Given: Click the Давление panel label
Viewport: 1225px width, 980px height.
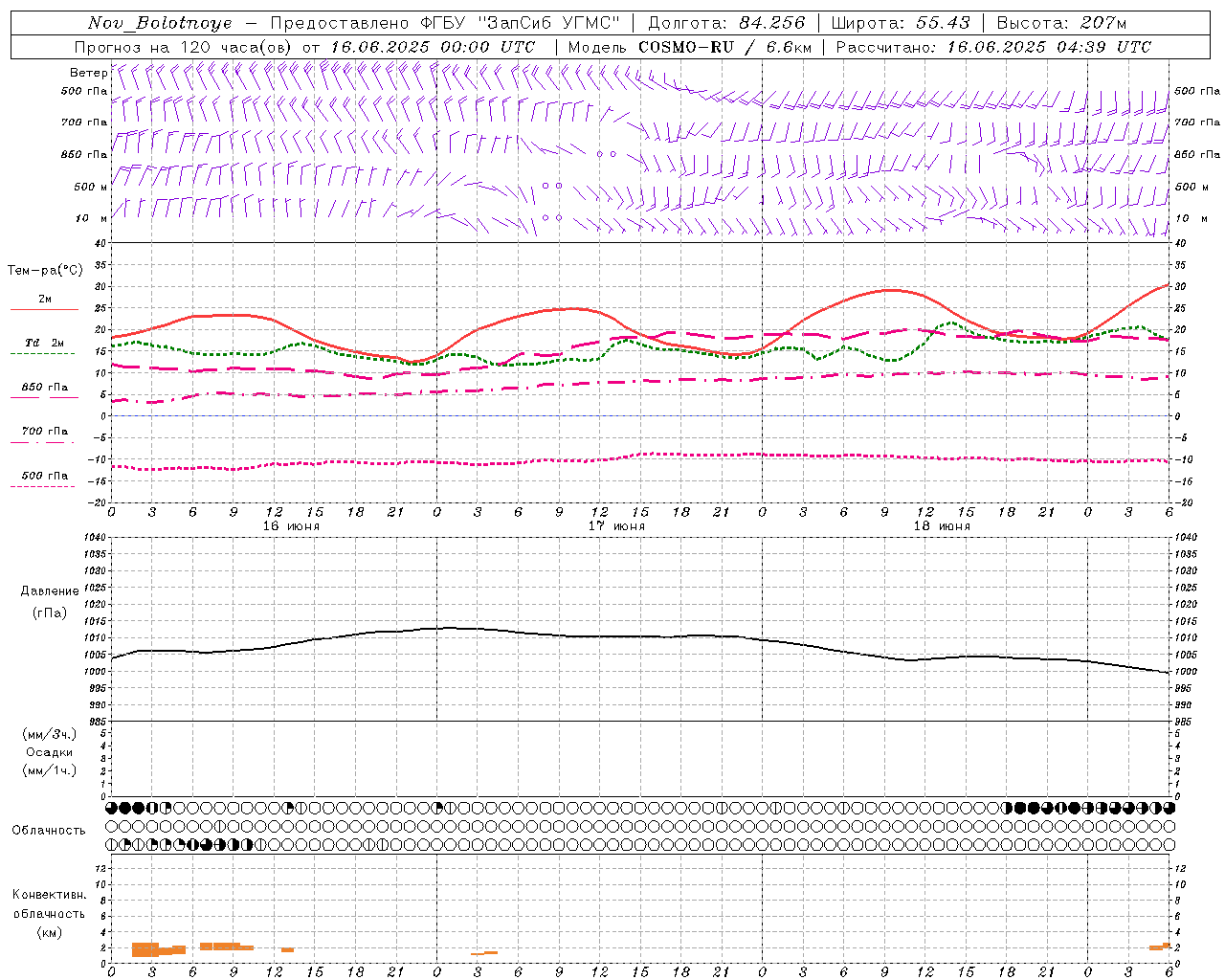Looking at the screenshot, I should click(x=50, y=591).
